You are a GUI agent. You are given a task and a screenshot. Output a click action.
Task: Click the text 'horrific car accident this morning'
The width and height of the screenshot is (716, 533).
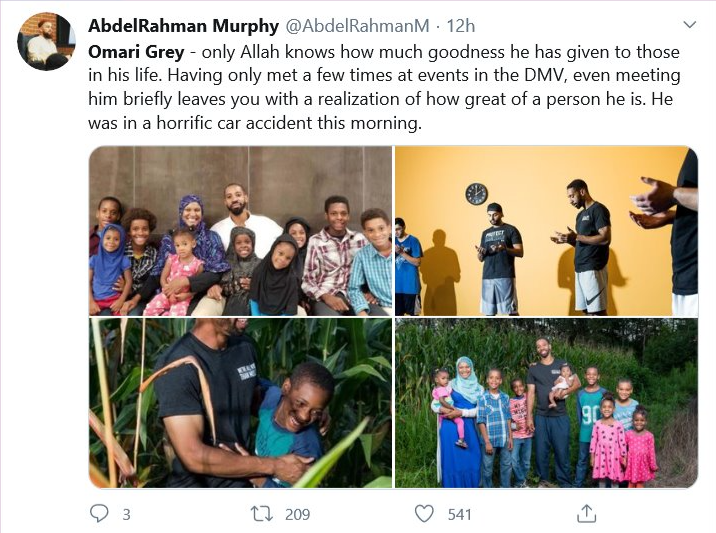point(289,123)
